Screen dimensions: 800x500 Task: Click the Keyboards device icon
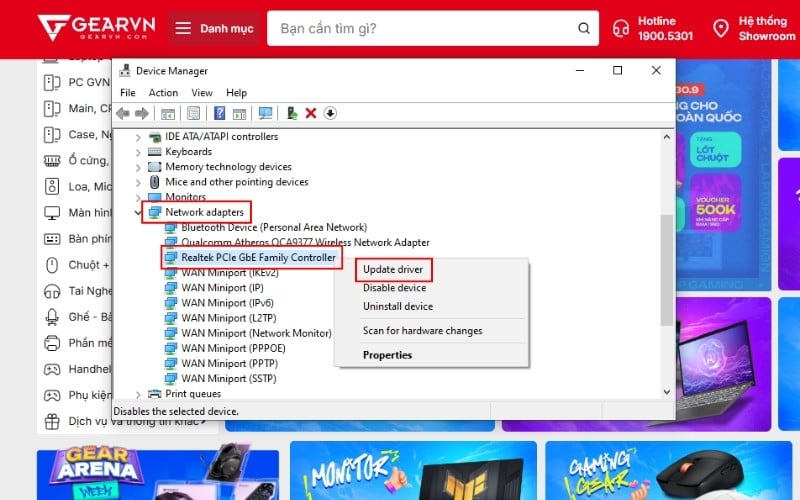(x=154, y=152)
